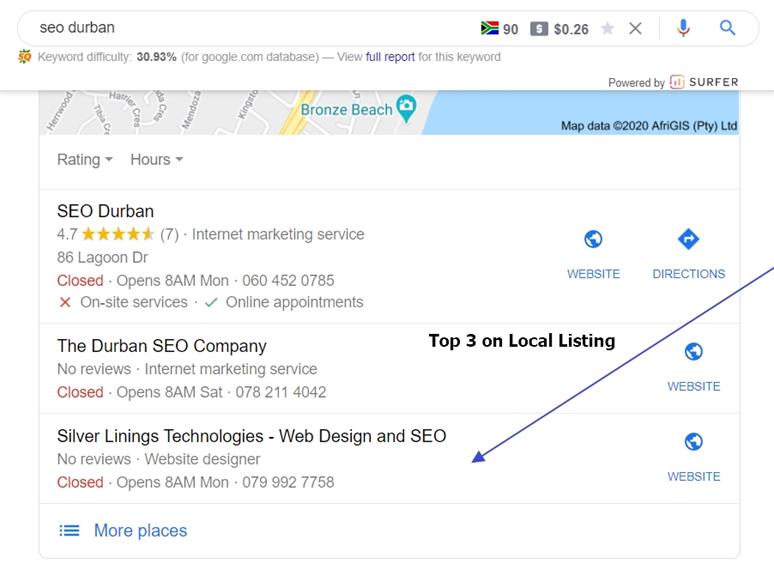Image resolution: width=774 pixels, height=576 pixels.
Task: Click 'Keyword difficulty: 30.93%' text
Action: click(x=107, y=57)
